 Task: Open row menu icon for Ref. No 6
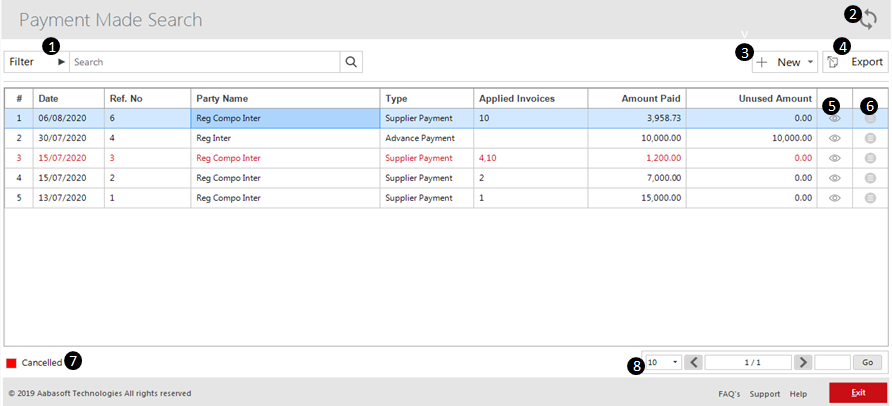[870, 119]
